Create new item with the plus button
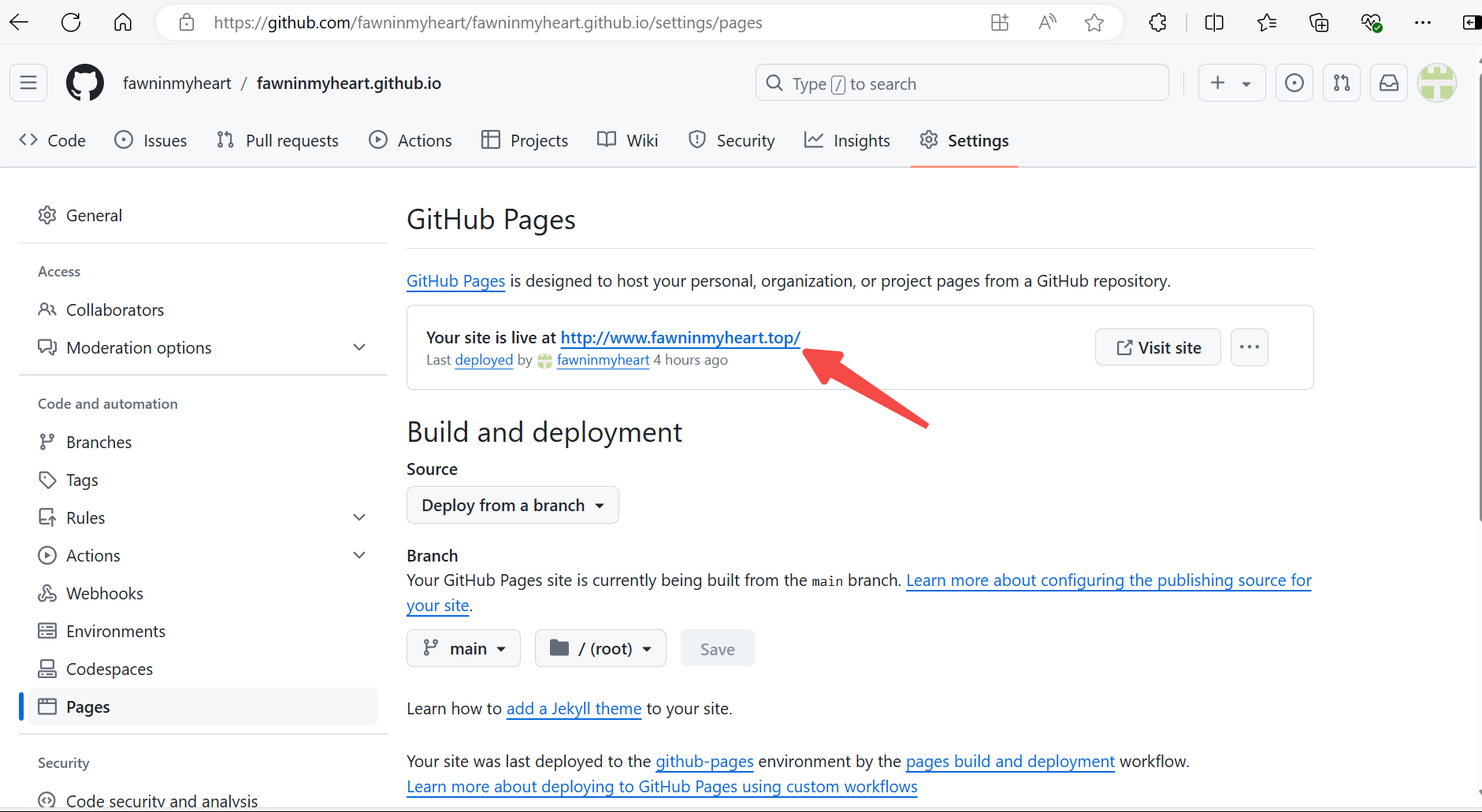1482x812 pixels. point(1231,83)
